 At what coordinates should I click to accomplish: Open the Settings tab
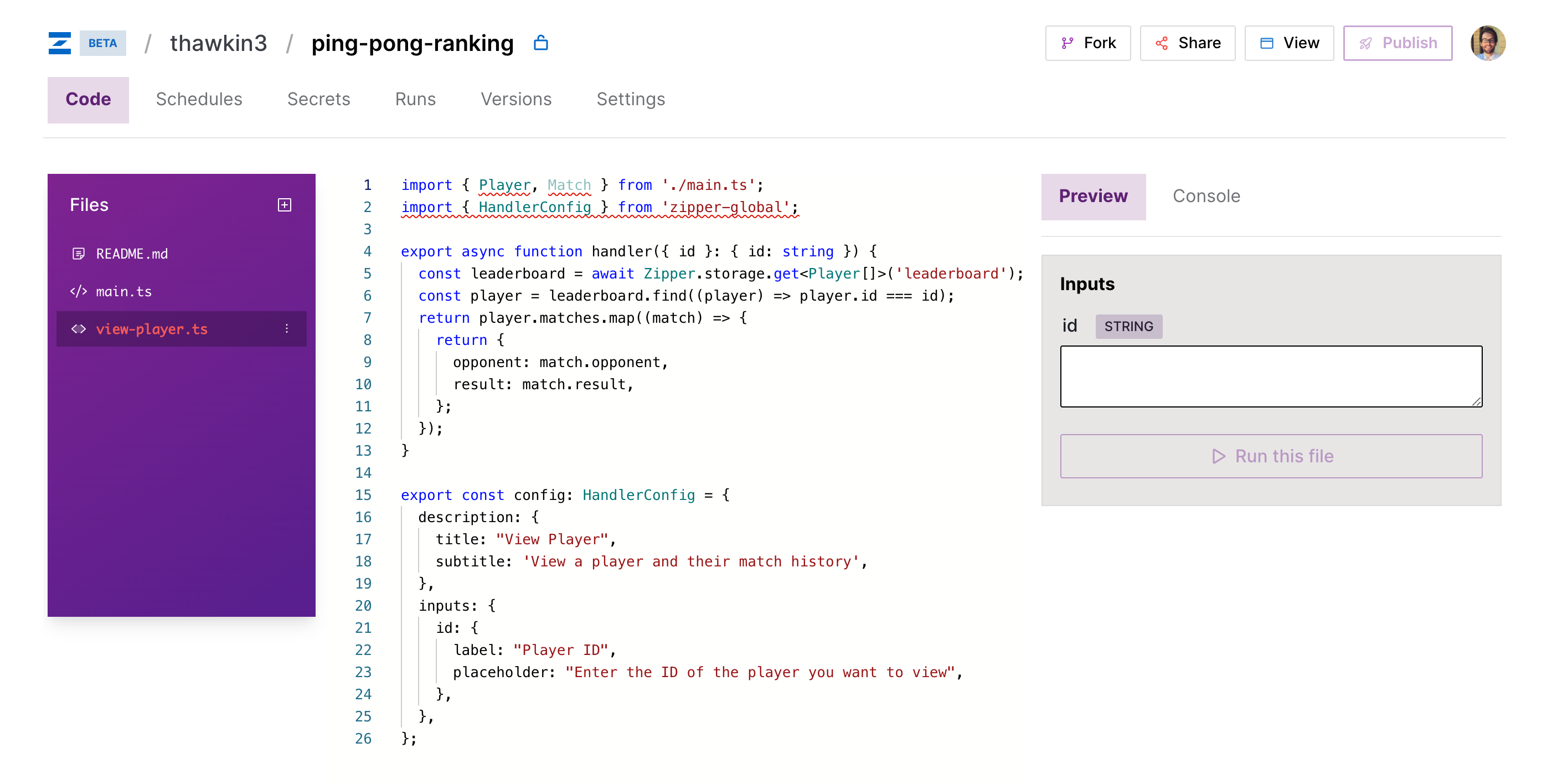(630, 99)
